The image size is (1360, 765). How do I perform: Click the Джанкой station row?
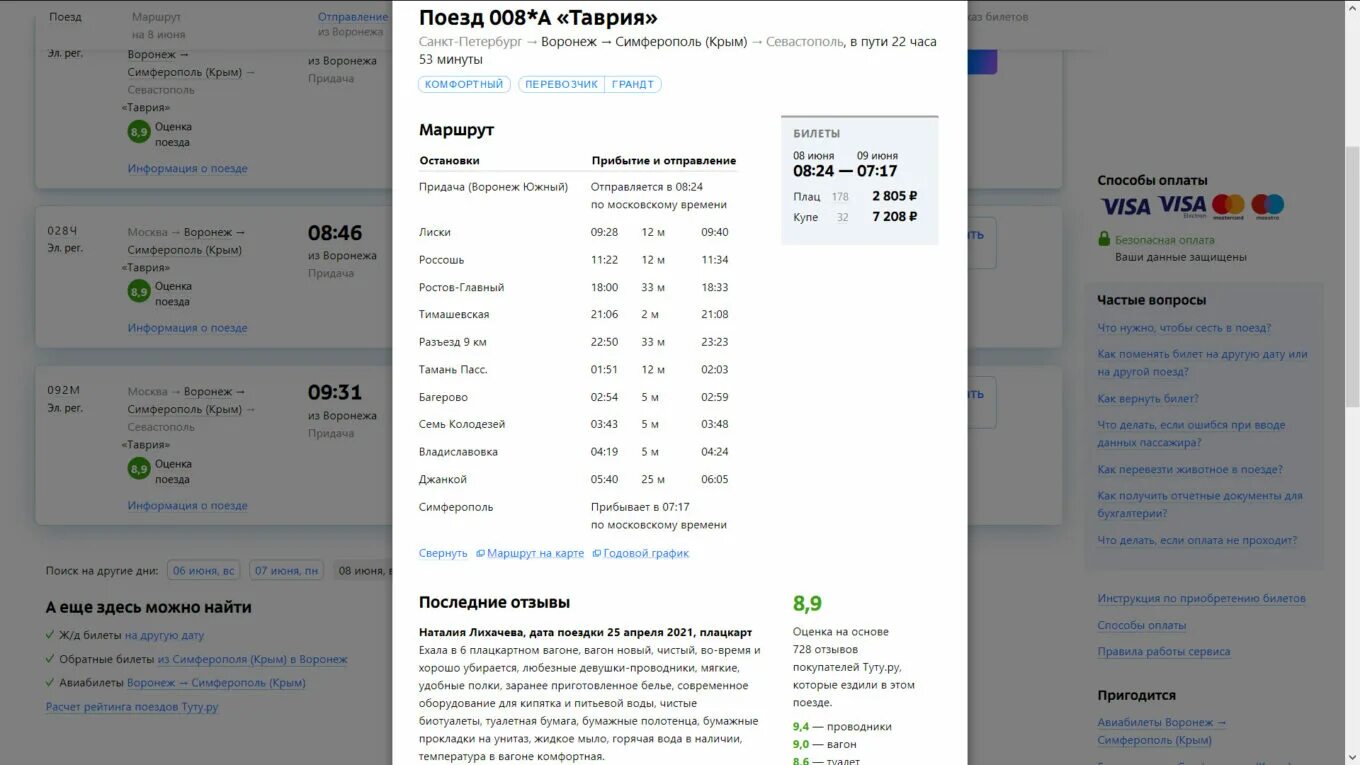tap(578, 480)
